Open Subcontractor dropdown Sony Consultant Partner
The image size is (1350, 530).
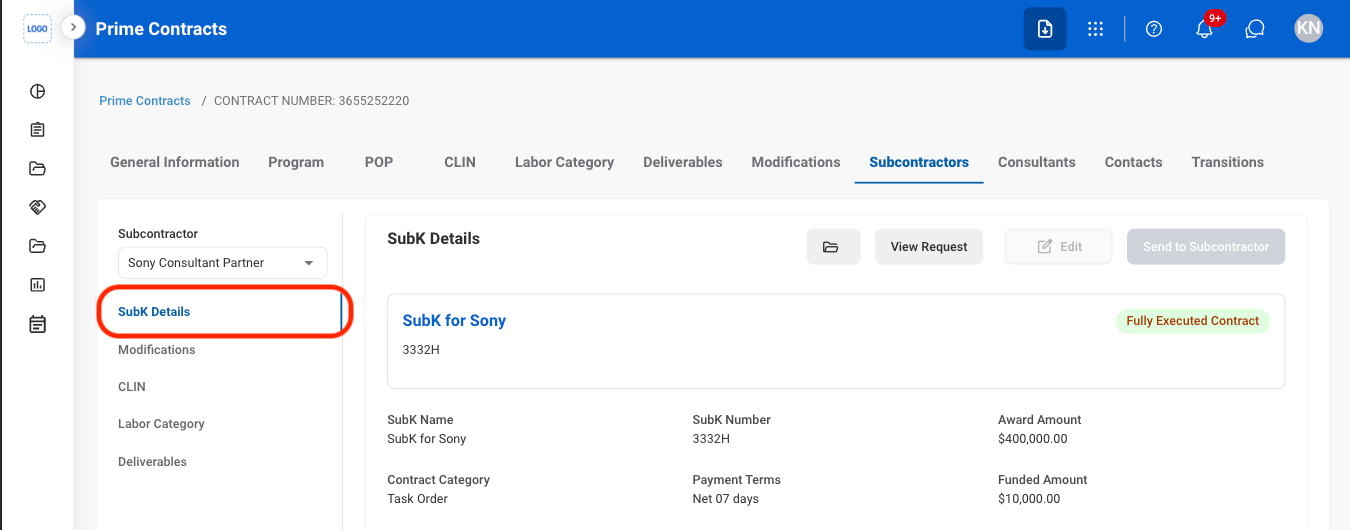pyautogui.click(x=223, y=263)
